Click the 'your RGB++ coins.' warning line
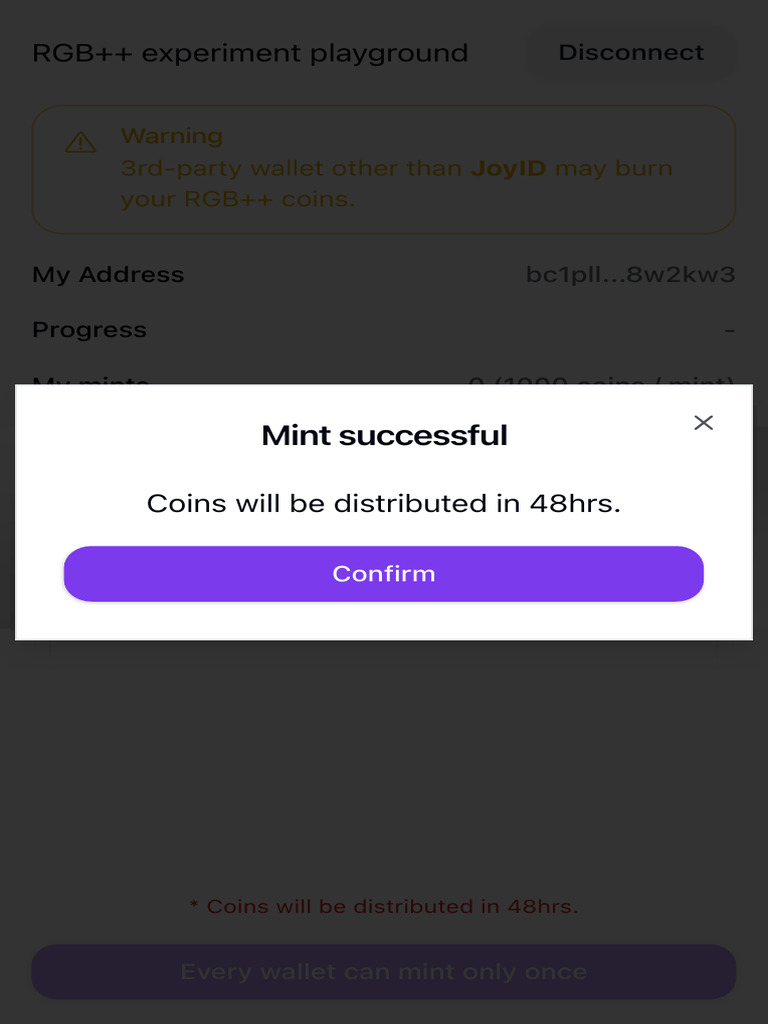Screen dimensions: 768x1024 tap(238, 199)
